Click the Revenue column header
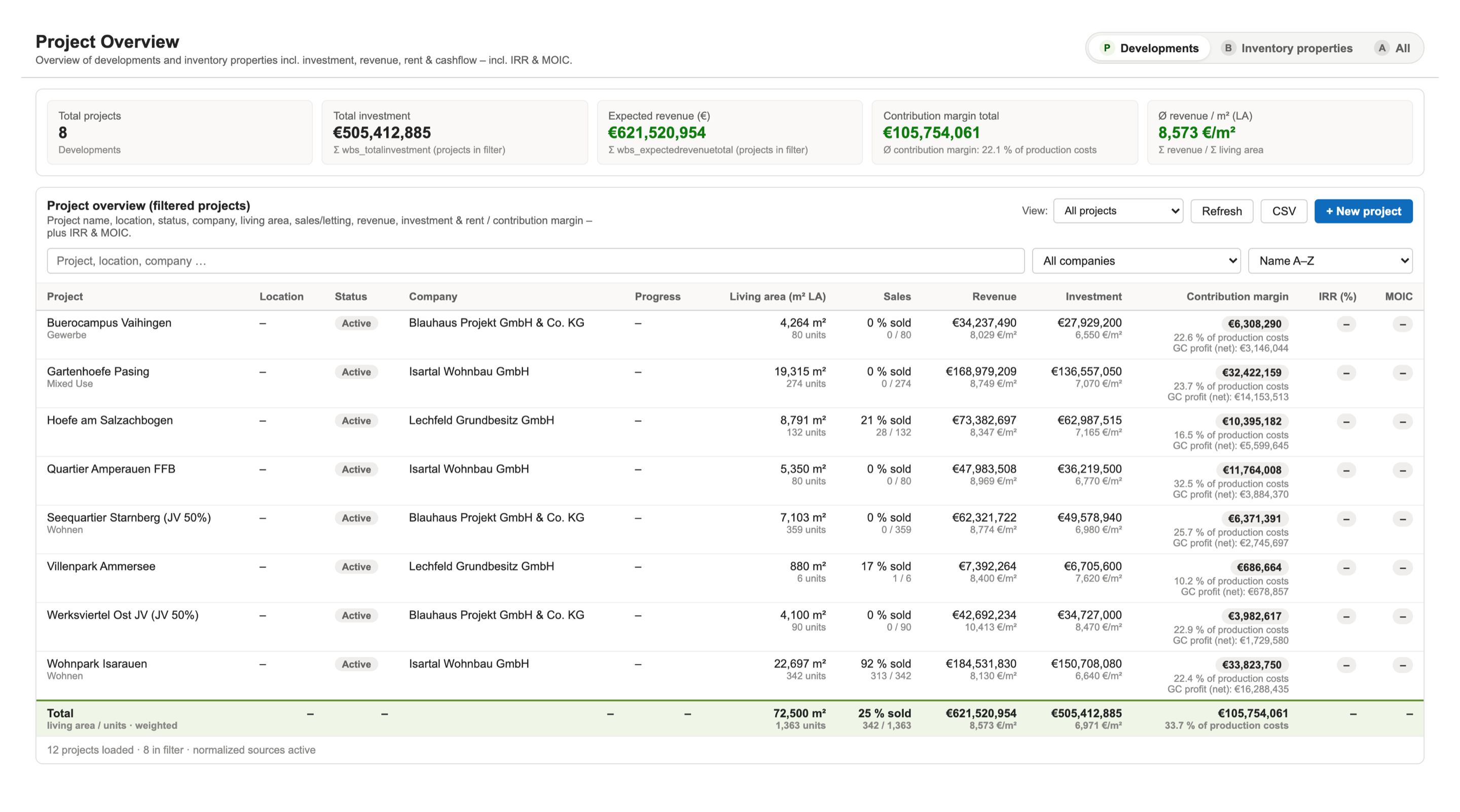Viewport: 1460px width, 812px height. pyautogui.click(x=994, y=297)
